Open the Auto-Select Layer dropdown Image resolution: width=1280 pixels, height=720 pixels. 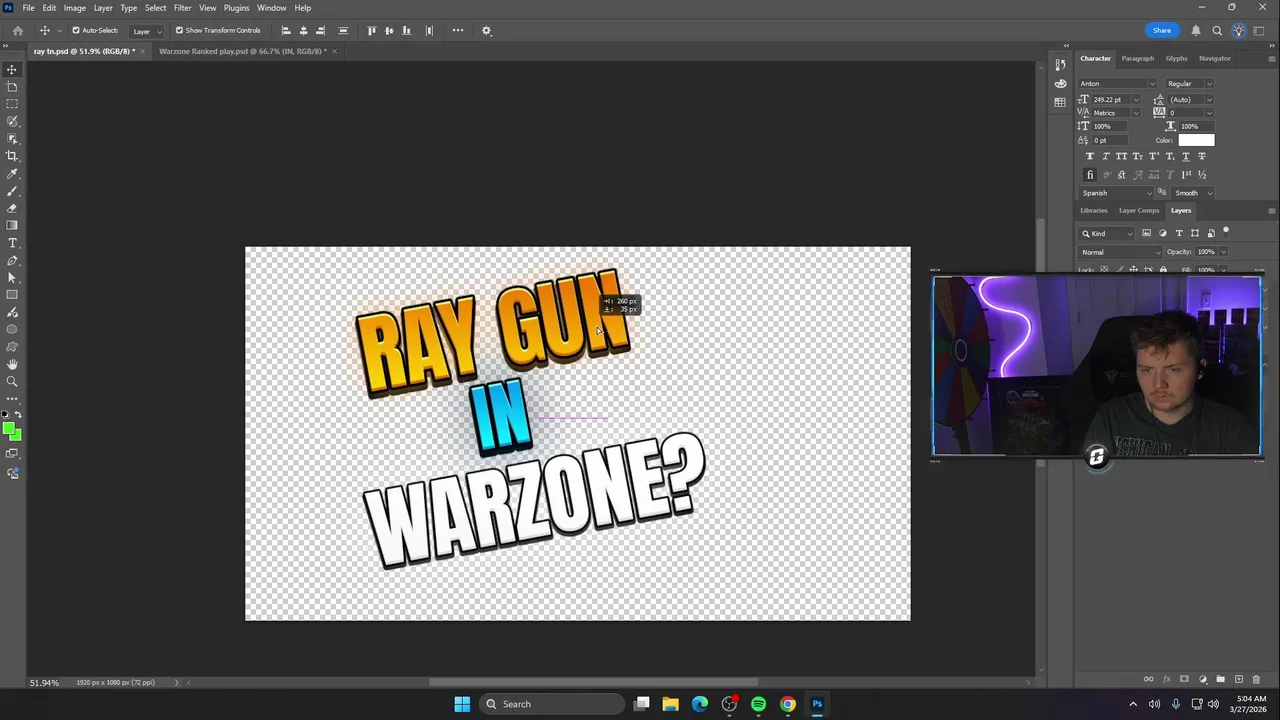[146, 31]
